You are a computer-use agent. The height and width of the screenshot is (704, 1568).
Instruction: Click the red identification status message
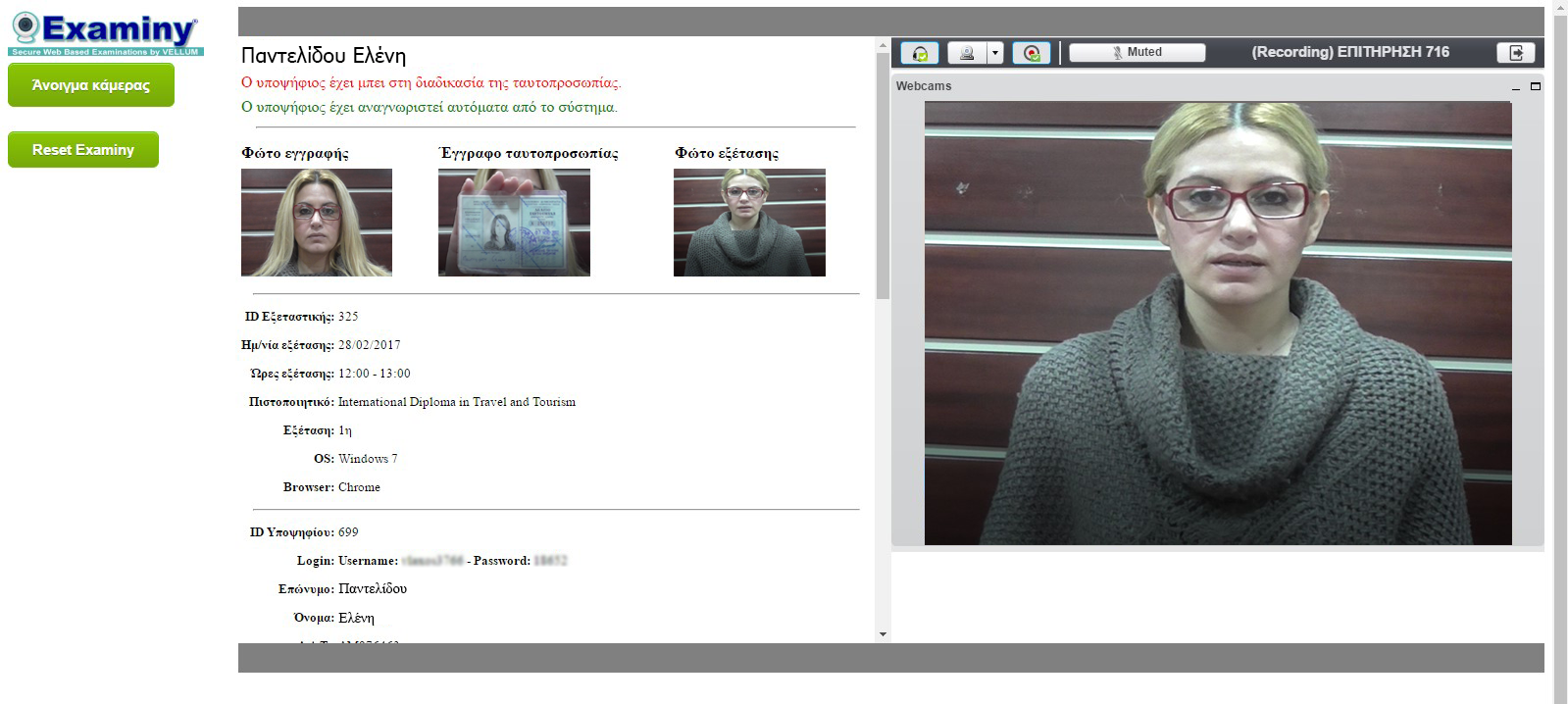click(x=431, y=82)
